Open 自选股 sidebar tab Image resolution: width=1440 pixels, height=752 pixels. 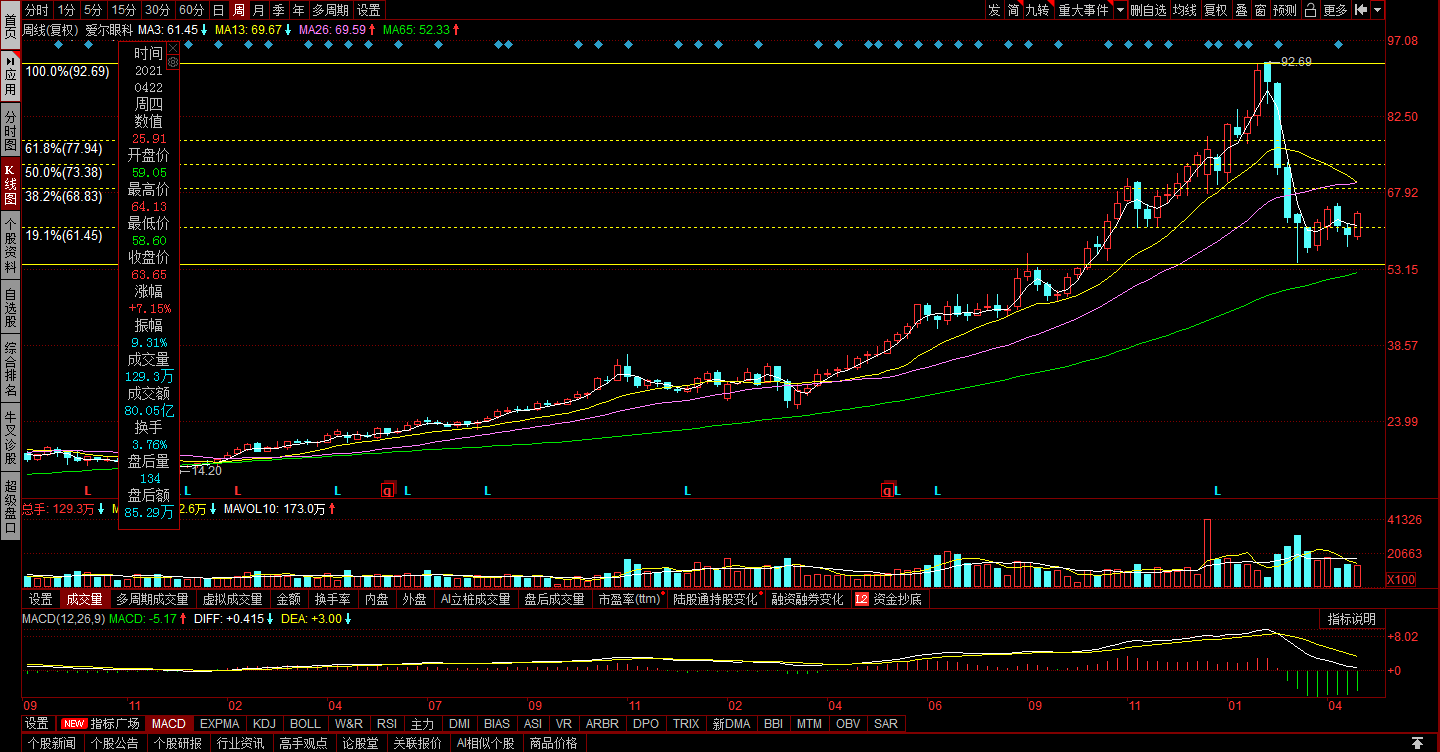[x=10, y=308]
